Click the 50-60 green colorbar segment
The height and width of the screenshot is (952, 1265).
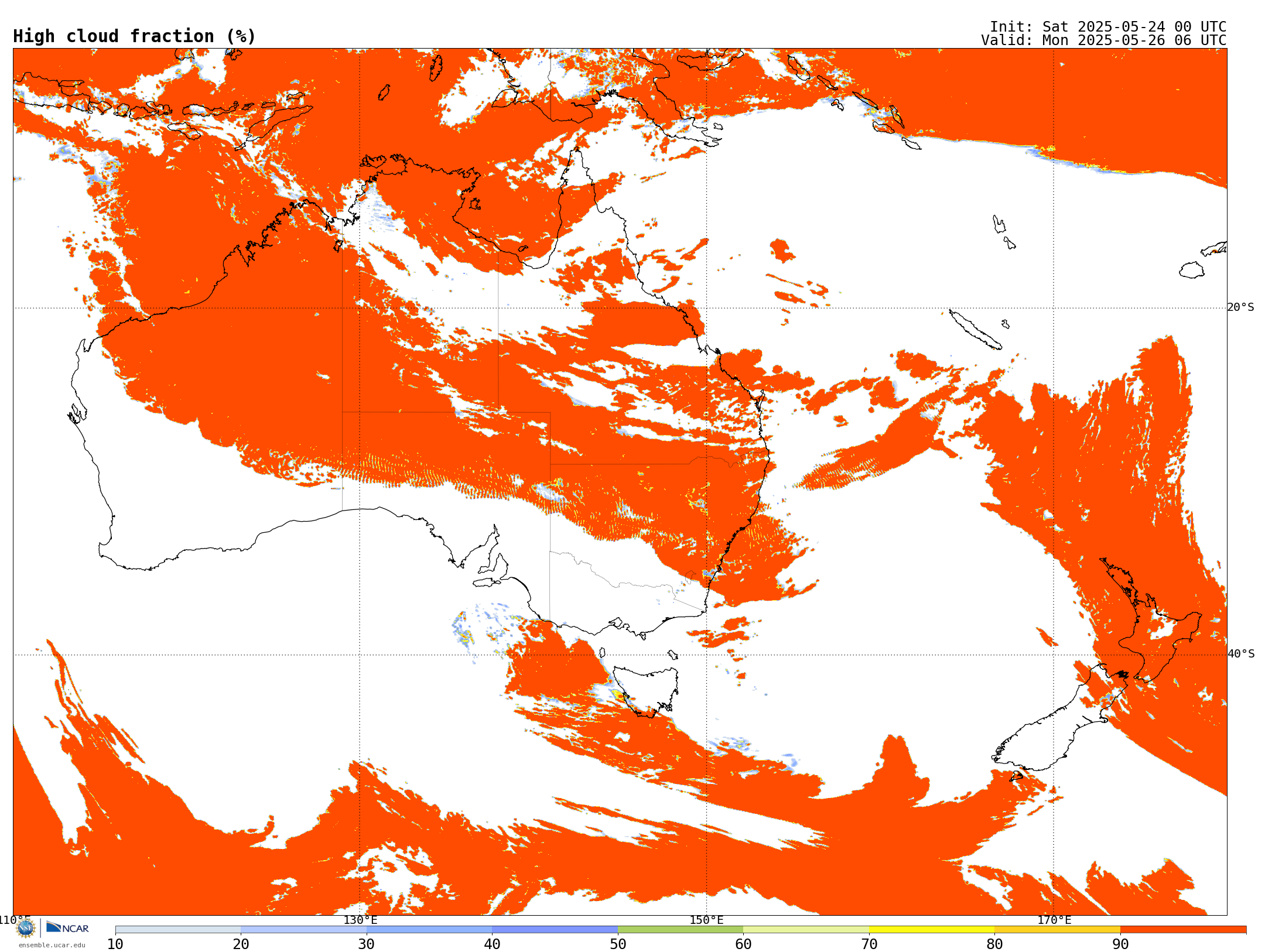(681, 930)
